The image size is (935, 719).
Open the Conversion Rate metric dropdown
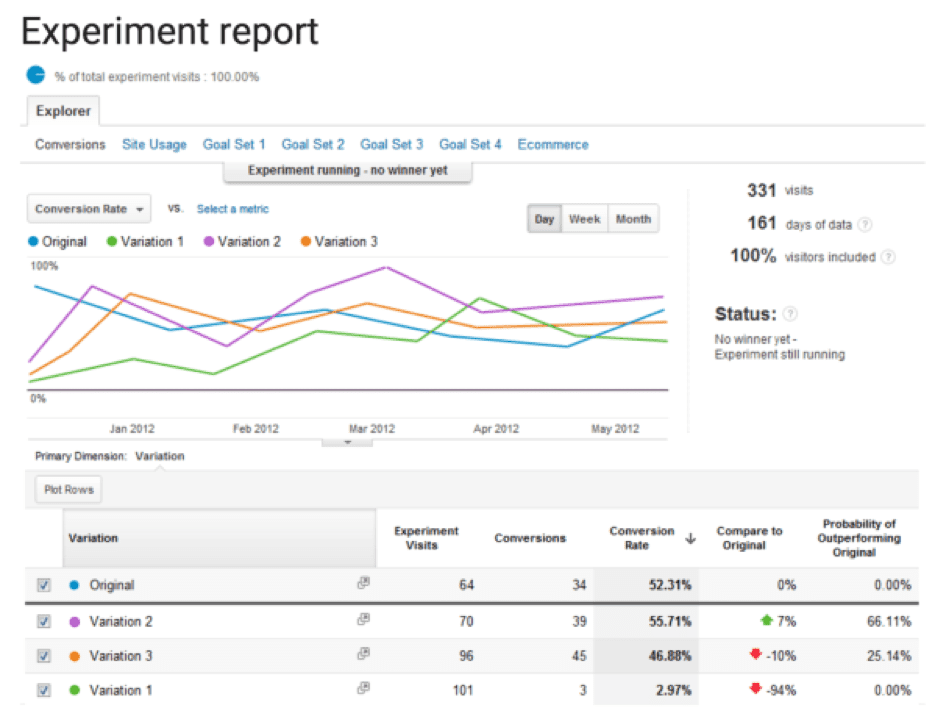pyautogui.click(x=89, y=209)
